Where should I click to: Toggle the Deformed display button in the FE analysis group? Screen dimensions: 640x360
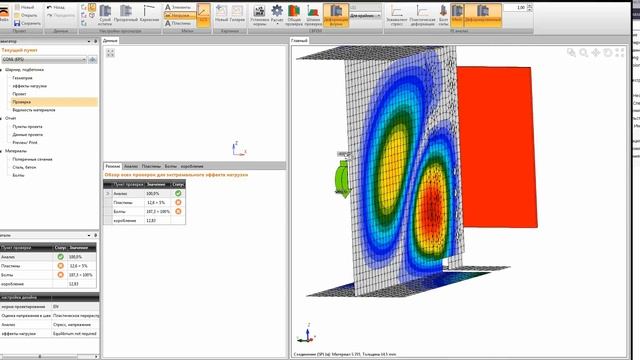[483, 16]
